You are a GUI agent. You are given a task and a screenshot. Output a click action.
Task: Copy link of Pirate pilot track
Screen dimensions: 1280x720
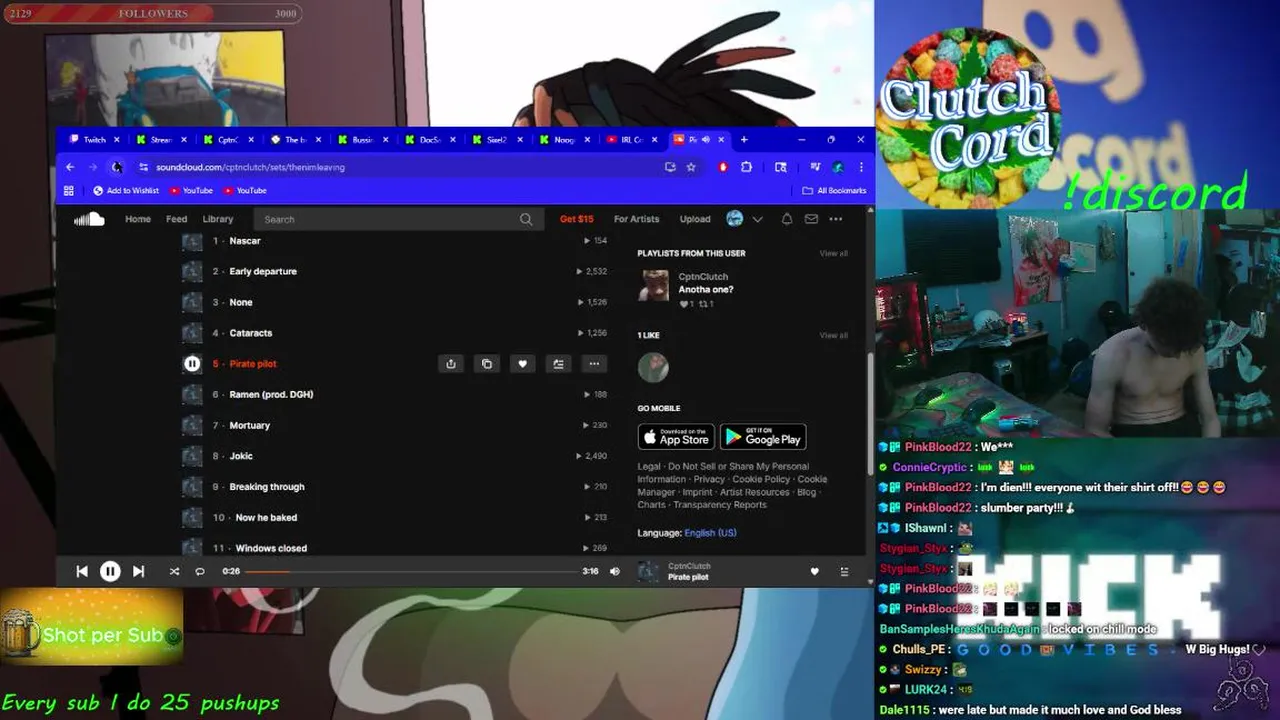click(487, 364)
